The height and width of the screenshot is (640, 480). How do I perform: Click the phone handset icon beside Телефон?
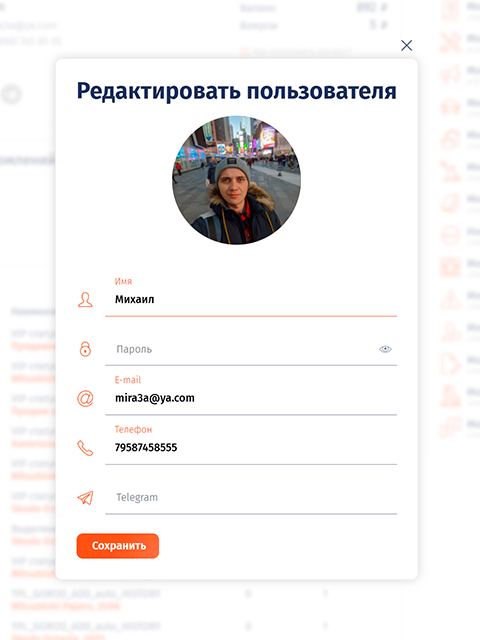coord(85,448)
